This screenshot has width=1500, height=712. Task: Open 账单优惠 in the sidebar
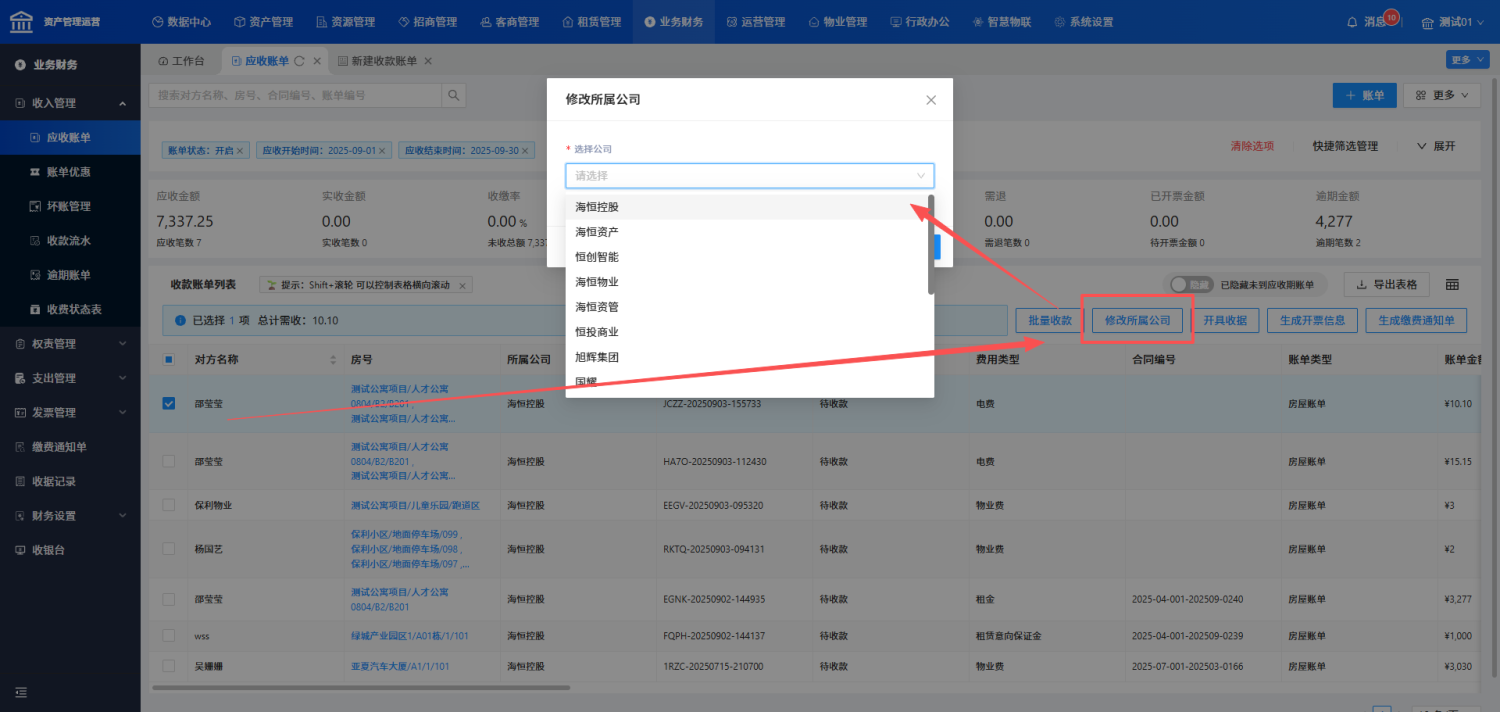(70, 172)
